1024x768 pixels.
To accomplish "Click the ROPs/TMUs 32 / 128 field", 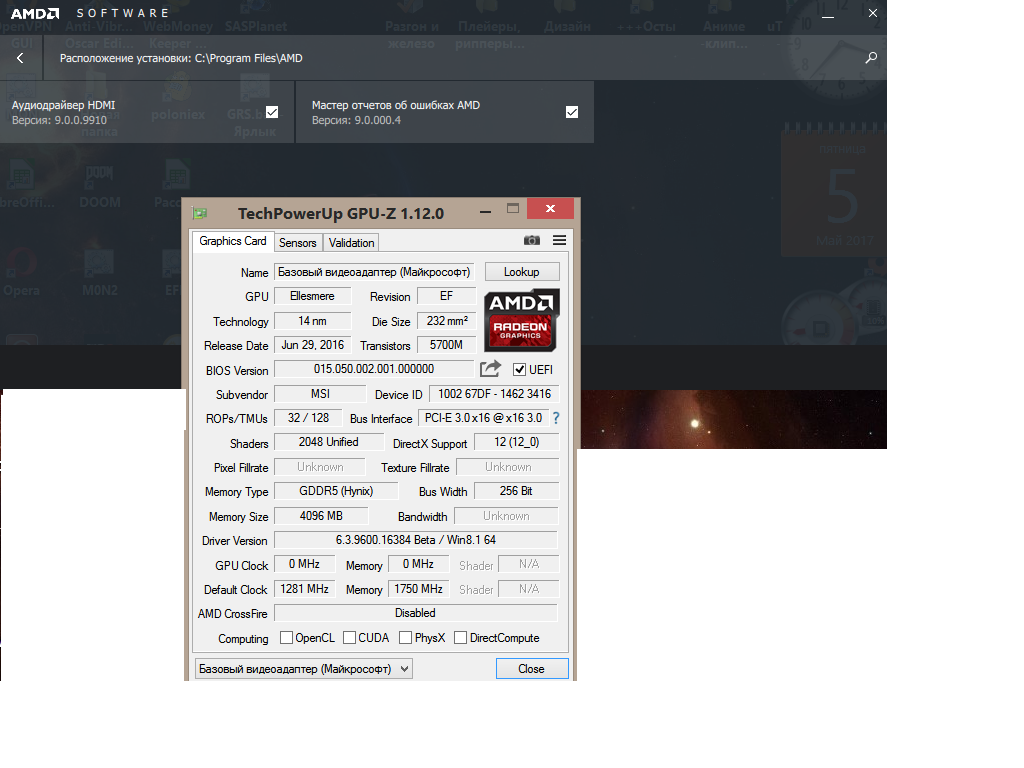I will click(x=308, y=418).
